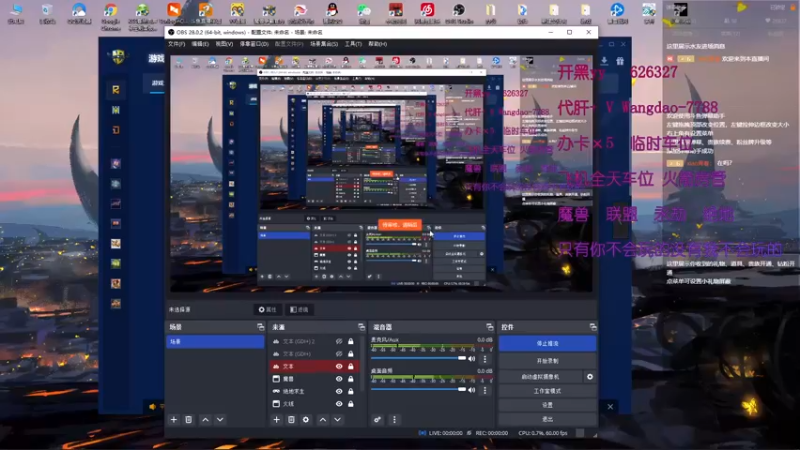Open OBS Studio desktop shortcut
The width and height of the screenshot is (800, 450).
(x=459, y=14)
